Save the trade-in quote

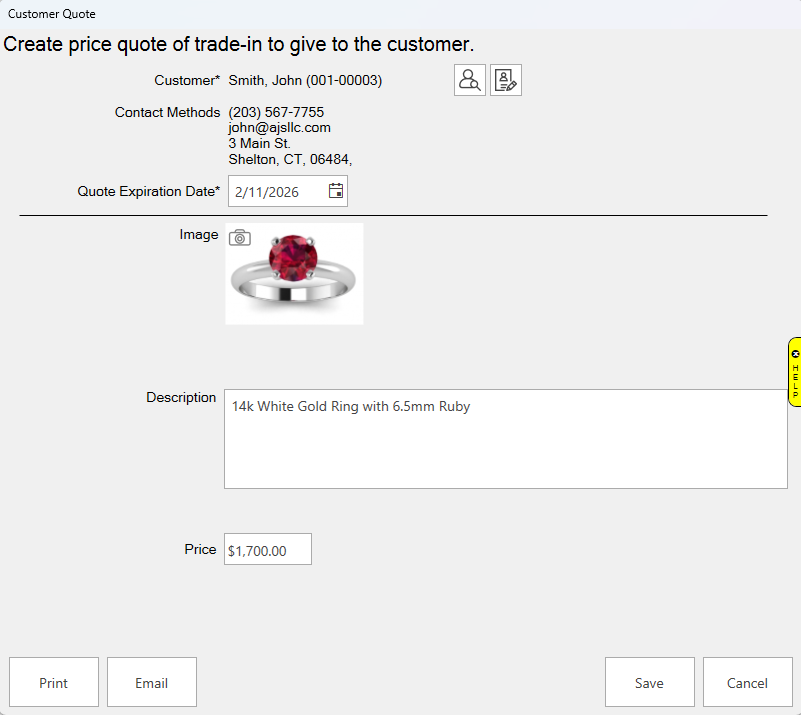tap(649, 683)
